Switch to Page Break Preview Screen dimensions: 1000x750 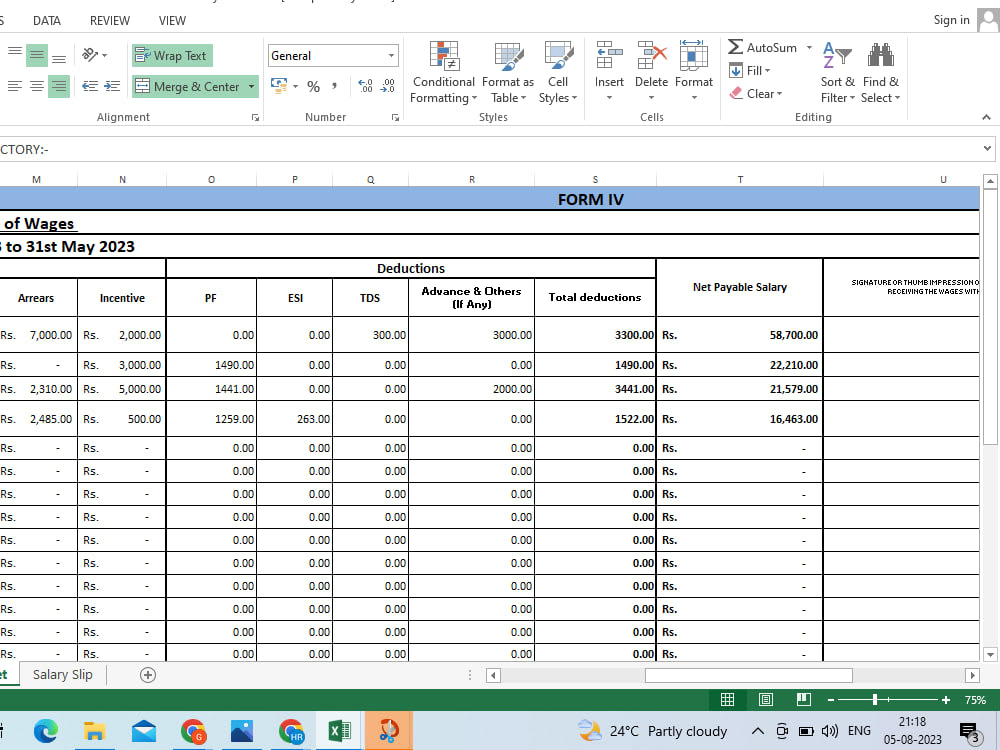coord(804,700)
